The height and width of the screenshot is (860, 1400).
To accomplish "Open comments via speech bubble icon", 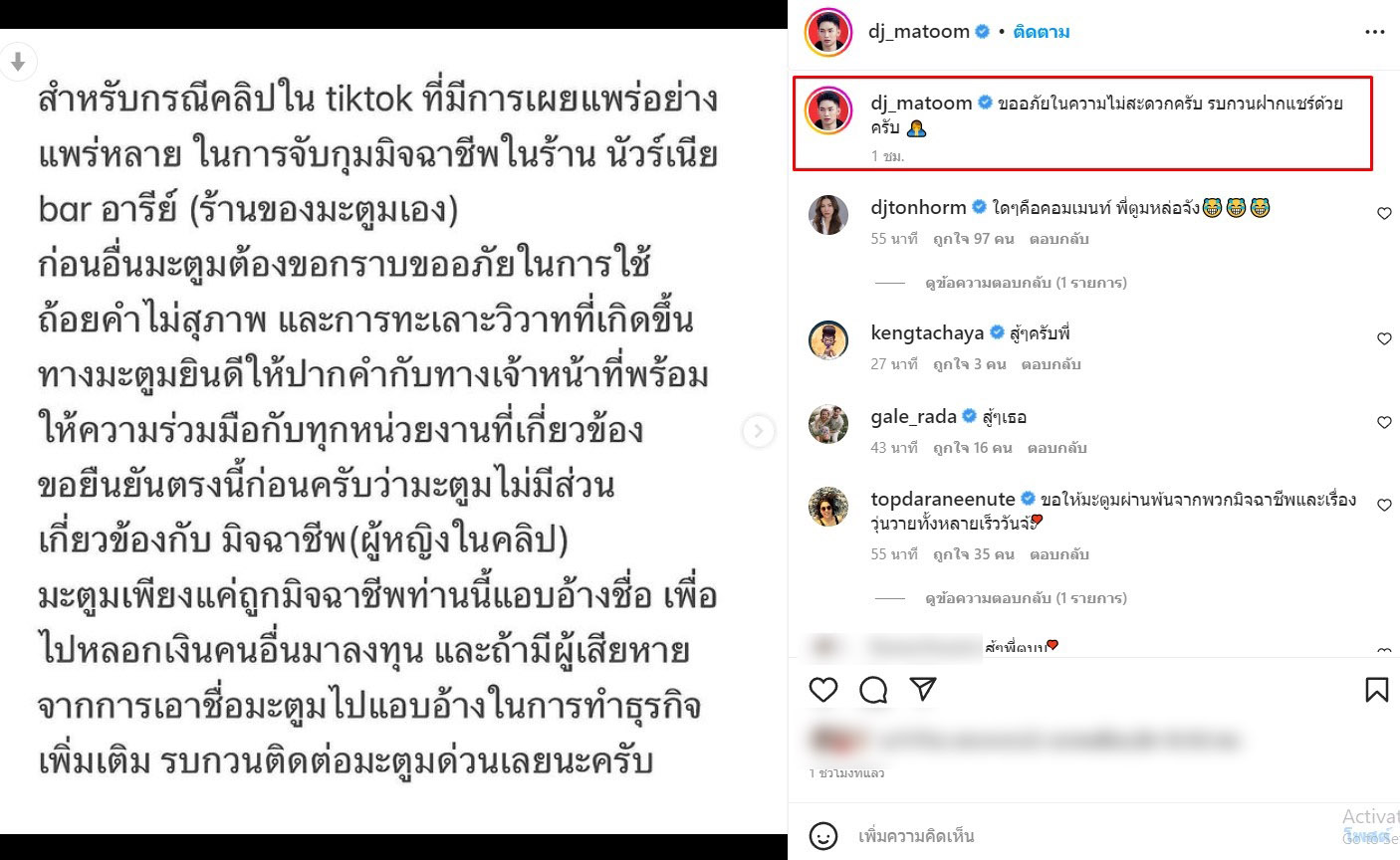I will pyautogui.click(x=873, y=690).
